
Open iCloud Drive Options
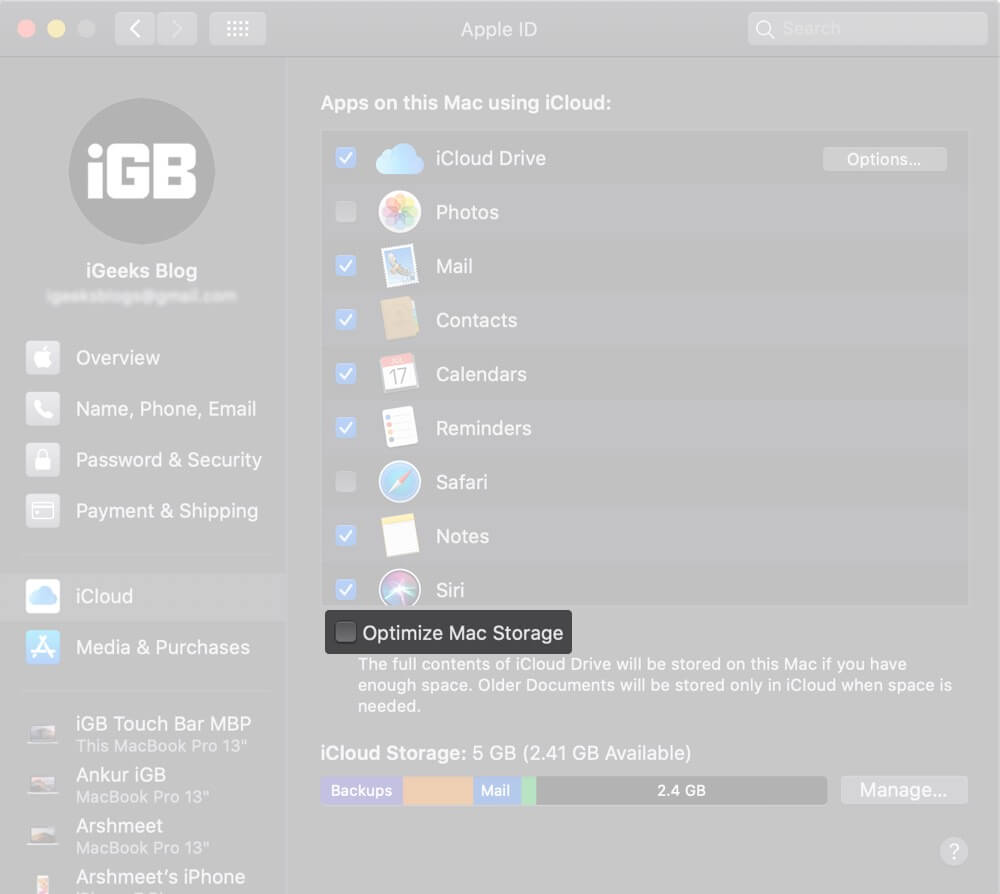(884, 159)
